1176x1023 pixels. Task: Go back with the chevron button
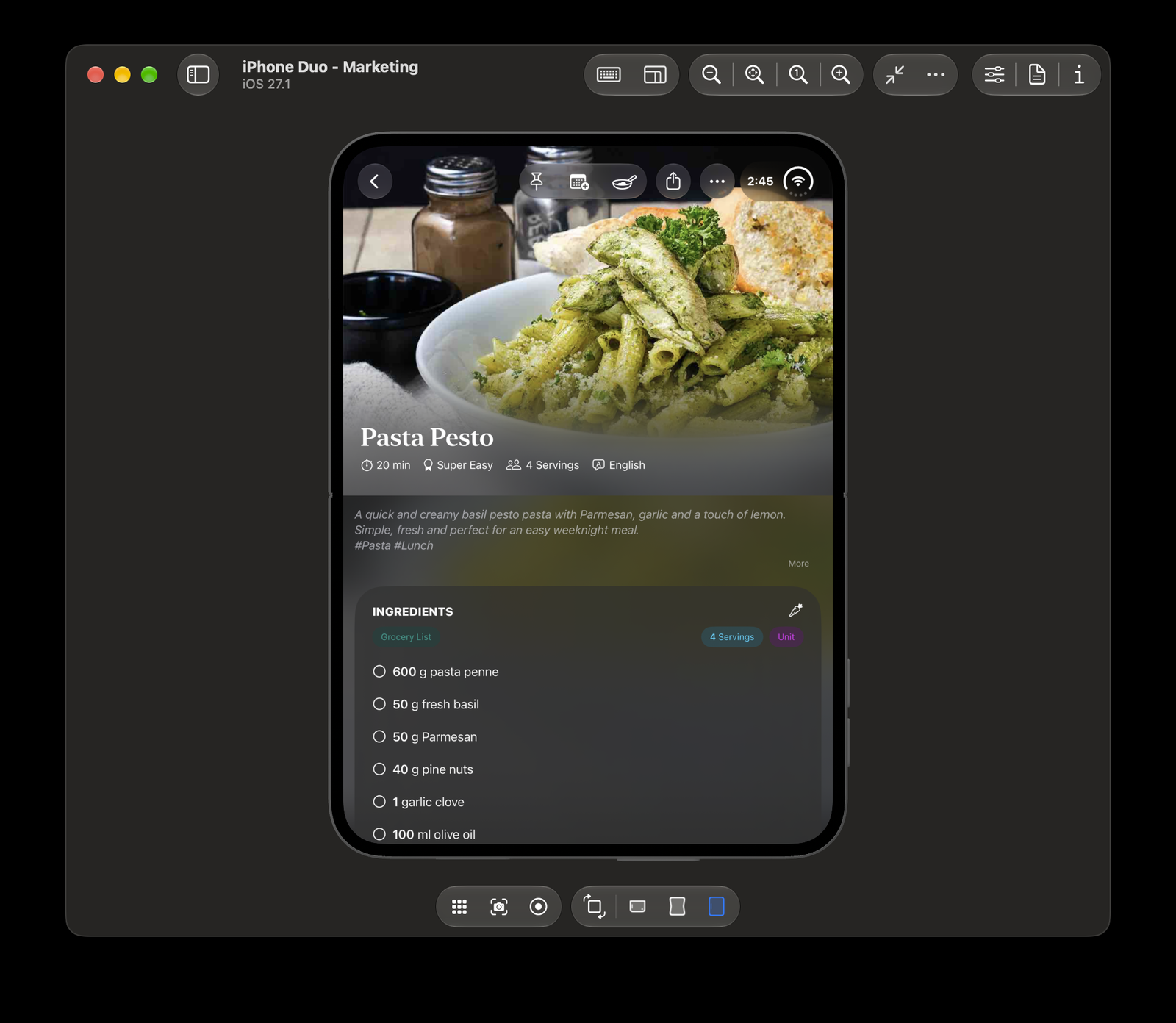(x=375, y=182)
